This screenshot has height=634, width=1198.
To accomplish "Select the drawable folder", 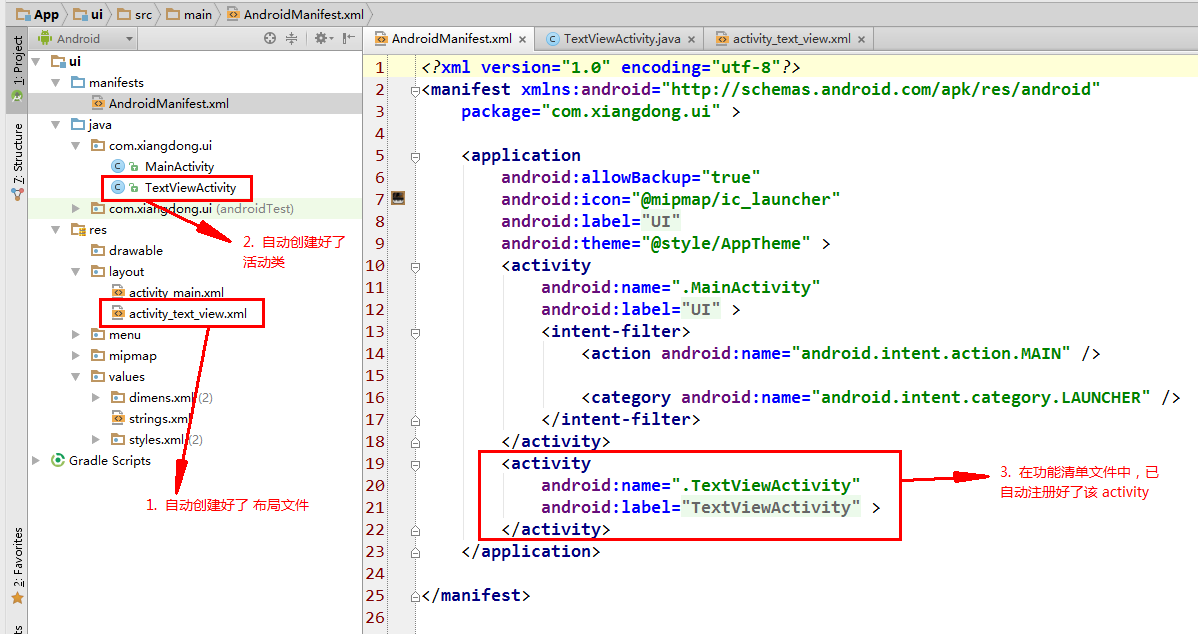I will 135,251.
